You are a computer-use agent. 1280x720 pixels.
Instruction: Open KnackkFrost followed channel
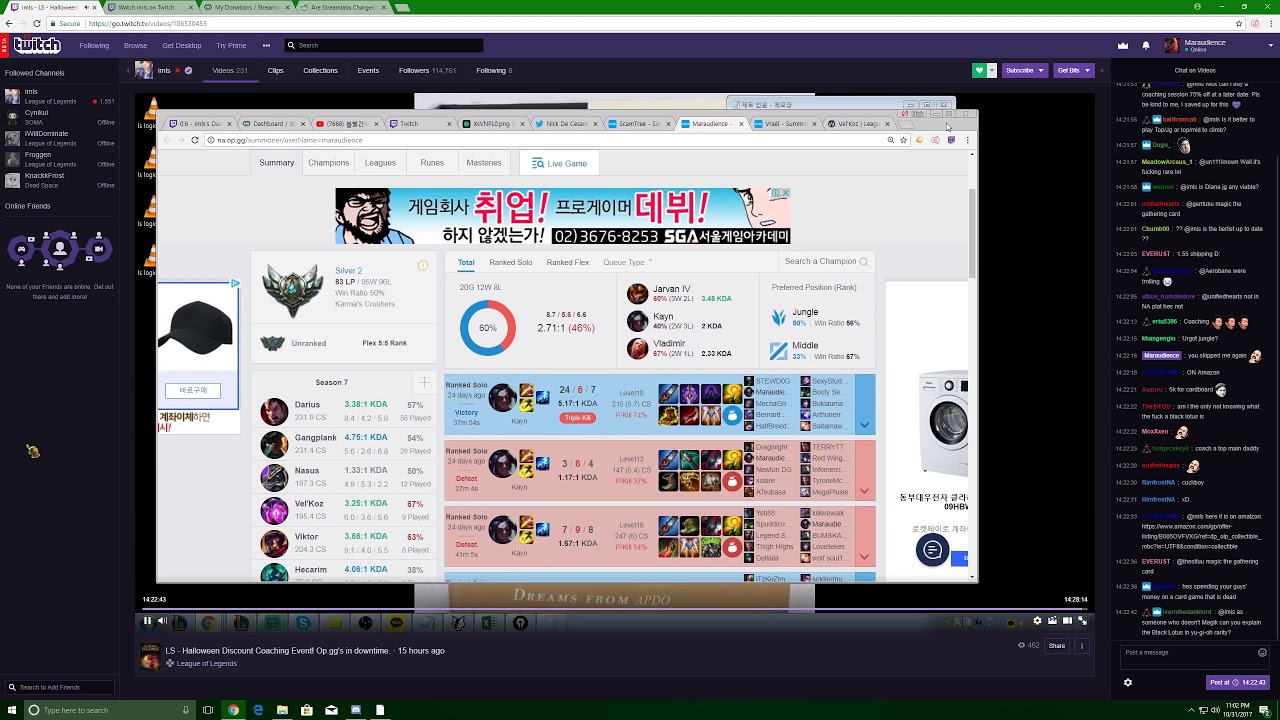point(60,180)
